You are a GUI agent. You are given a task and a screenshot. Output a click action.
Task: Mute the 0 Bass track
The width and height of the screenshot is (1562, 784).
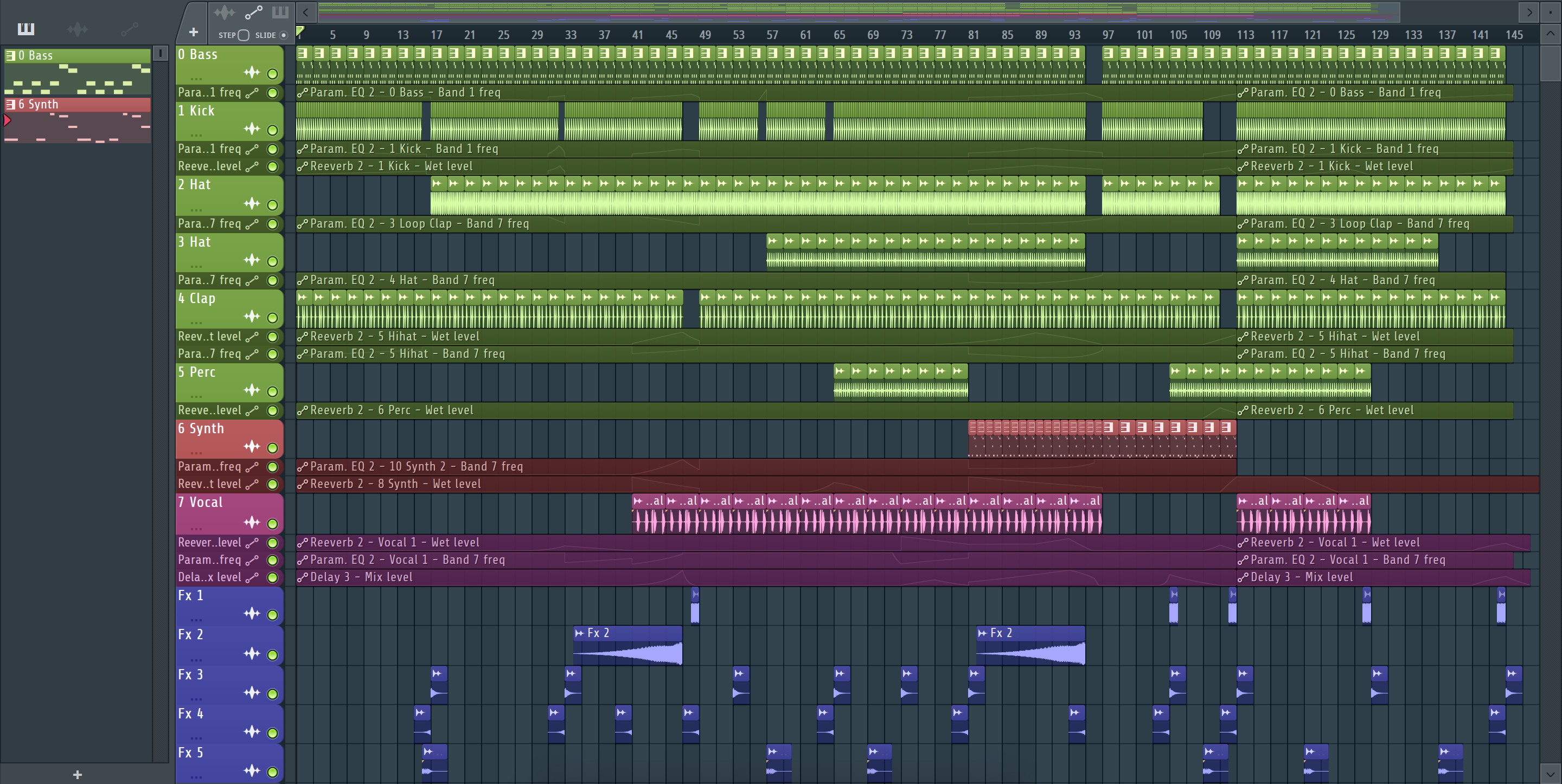272,74
